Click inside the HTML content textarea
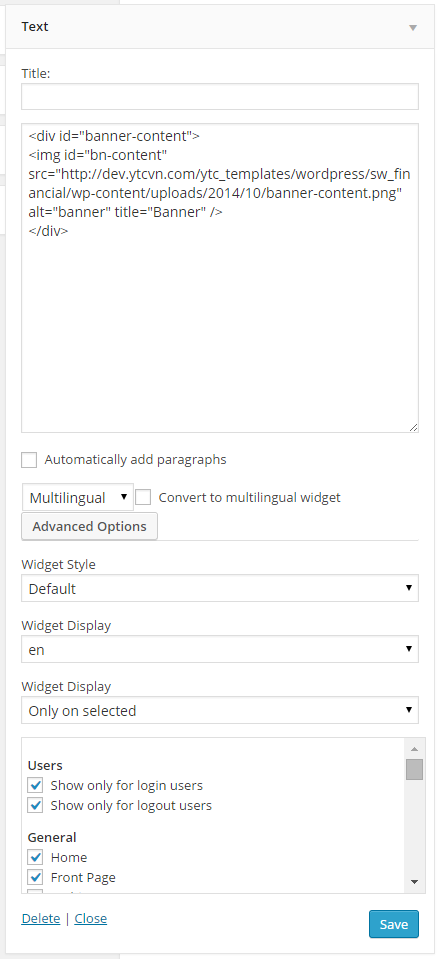Image resolution: width=440 pixels, height=959 pixels. [220, 278]
